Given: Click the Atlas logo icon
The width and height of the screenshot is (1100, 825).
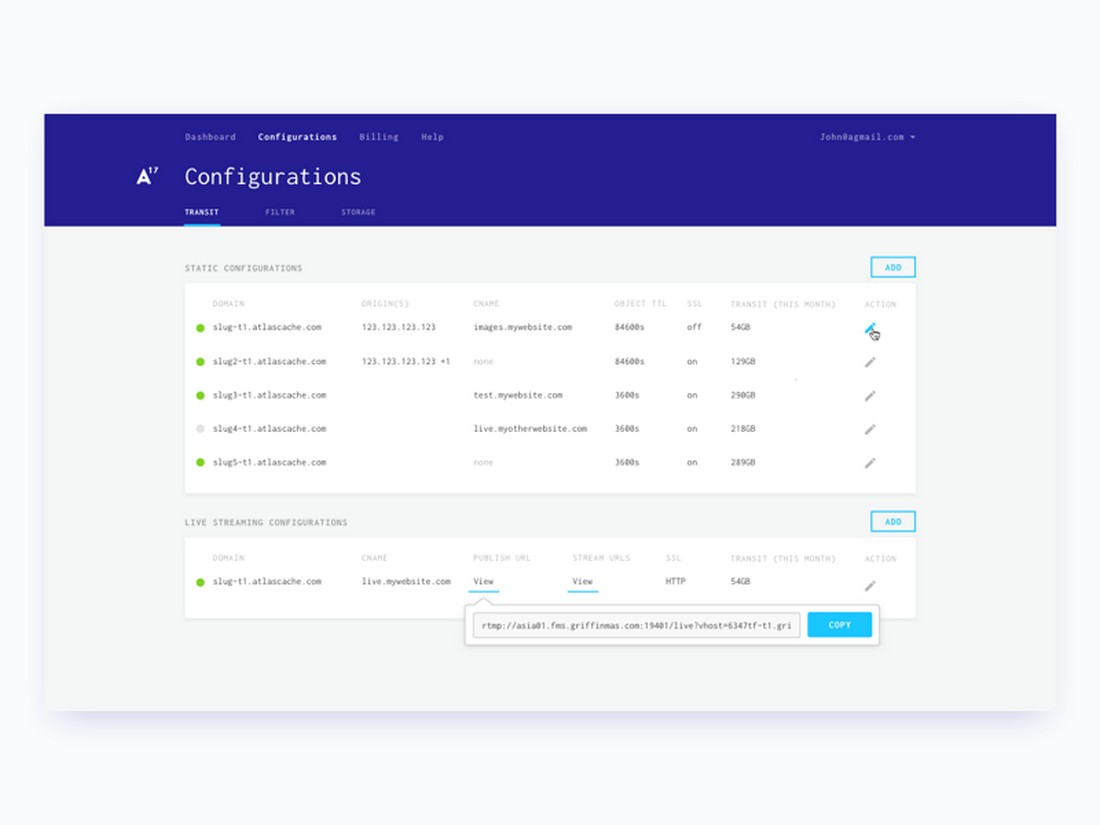Looking at the screenshot, I should pos(147,176).
